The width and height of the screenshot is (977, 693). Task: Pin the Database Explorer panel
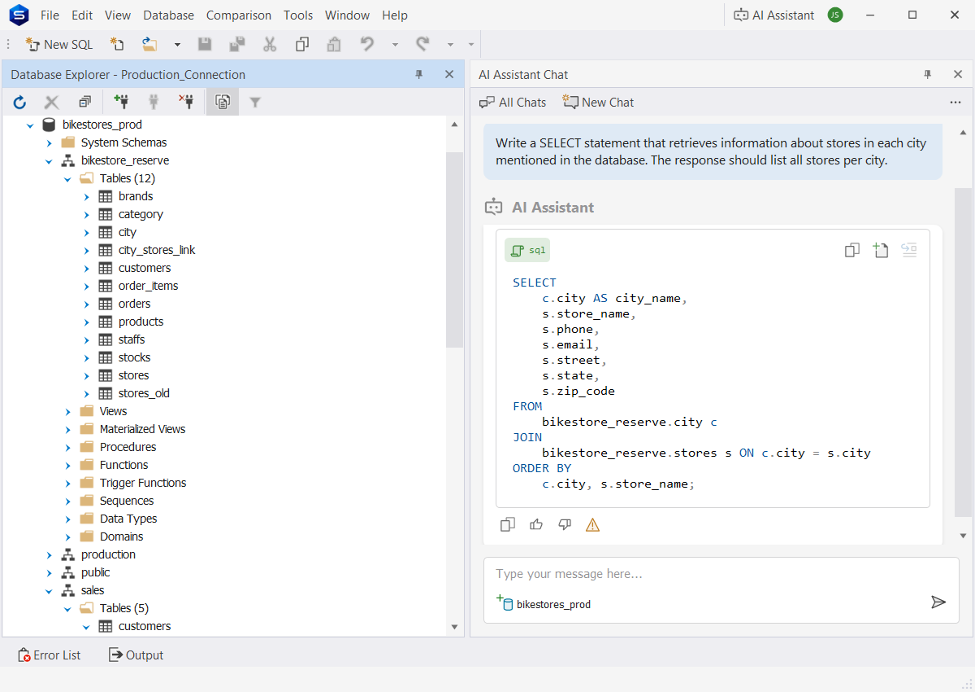(418, 73)
